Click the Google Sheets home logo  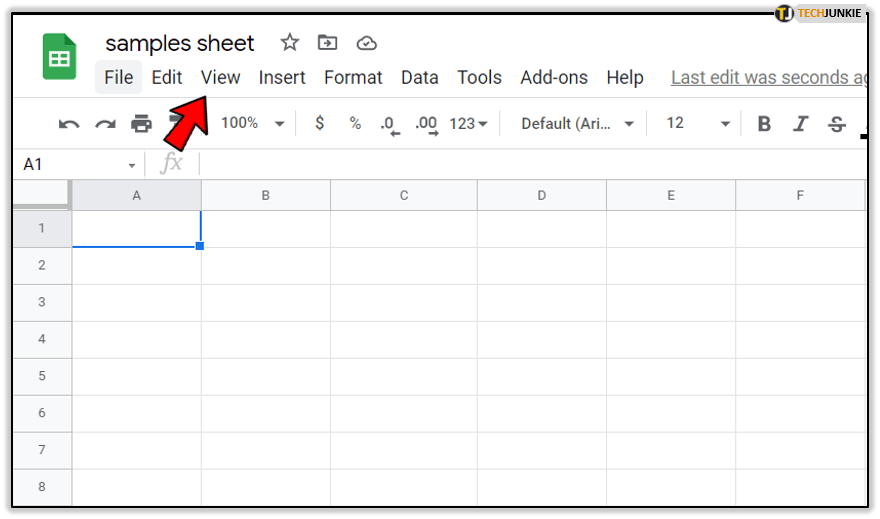tap(60, 57)
